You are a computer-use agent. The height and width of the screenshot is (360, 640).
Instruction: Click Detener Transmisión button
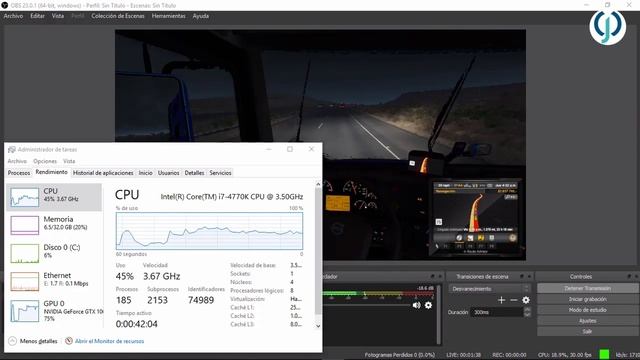587,288
